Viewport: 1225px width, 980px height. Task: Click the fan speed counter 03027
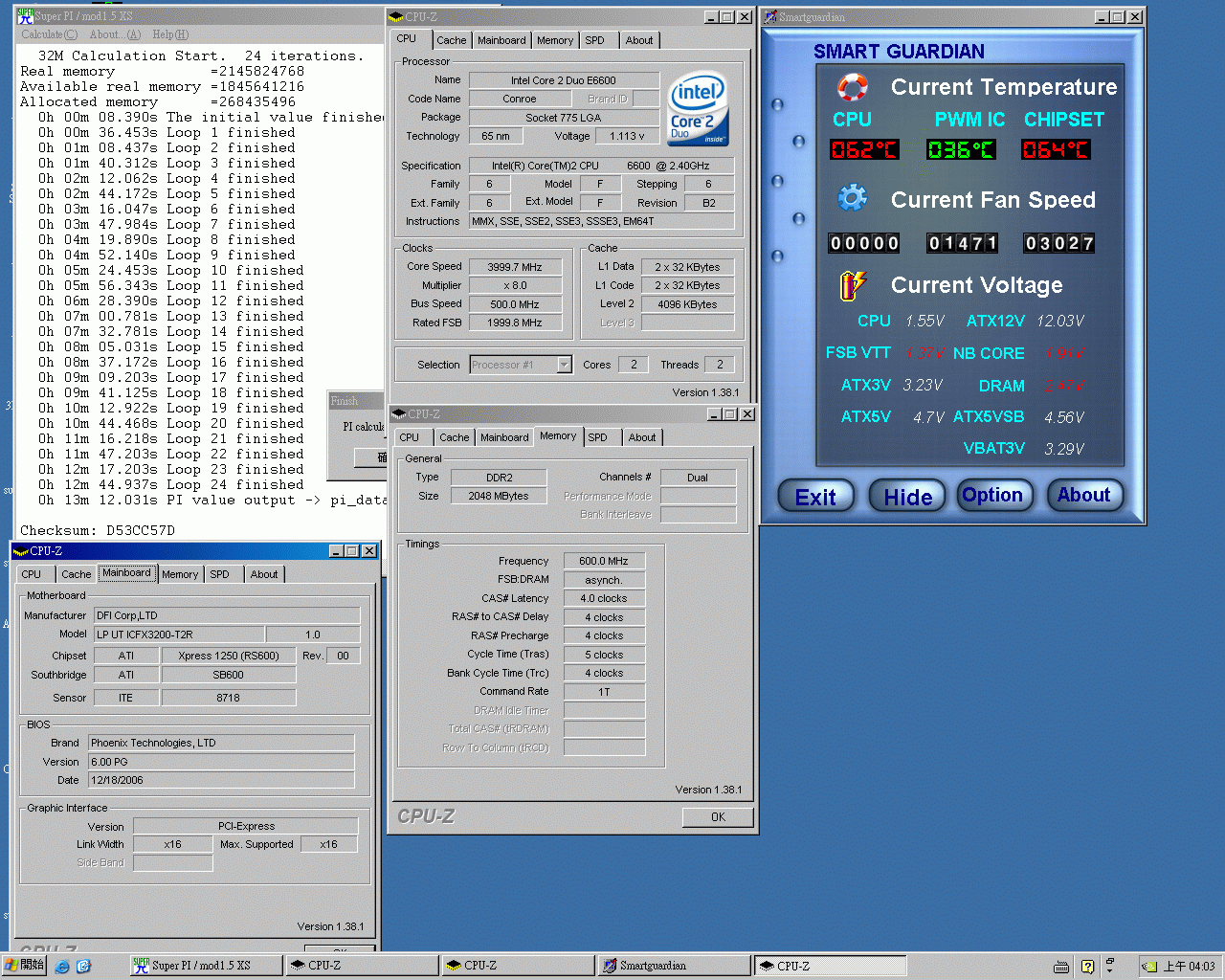[x=1058, y=243]
